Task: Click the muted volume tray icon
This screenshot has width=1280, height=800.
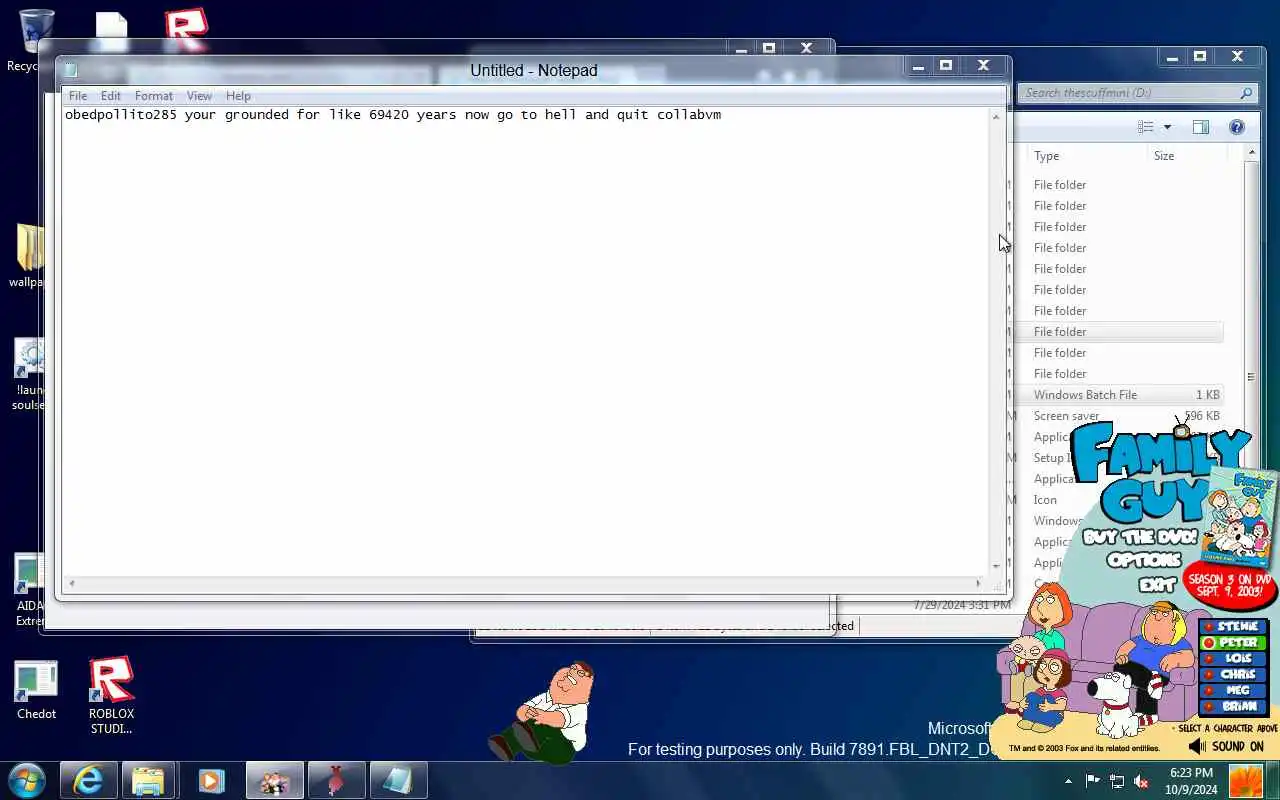Action: [x=1141, y=781]
